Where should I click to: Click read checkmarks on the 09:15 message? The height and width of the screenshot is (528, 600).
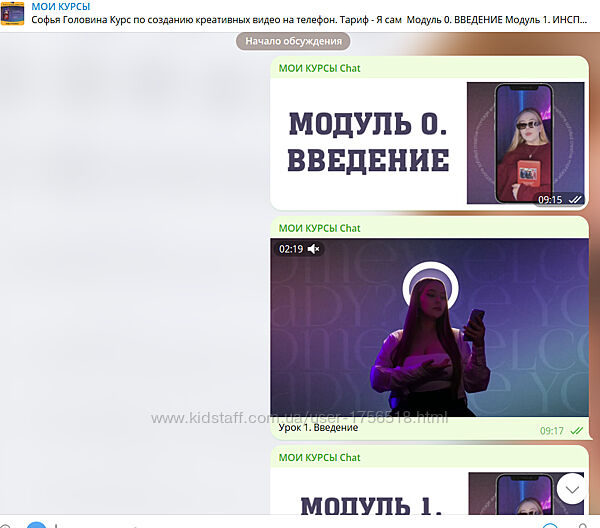(x=575, y=199)
